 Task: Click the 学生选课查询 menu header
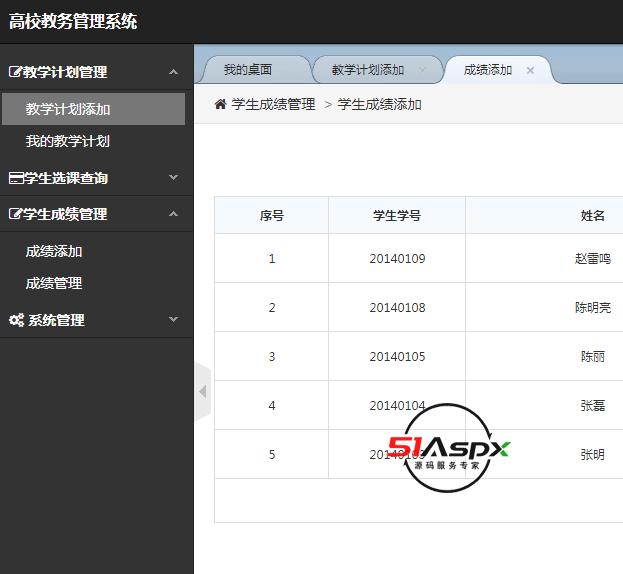pyautogui.click(x=97, y=178)
